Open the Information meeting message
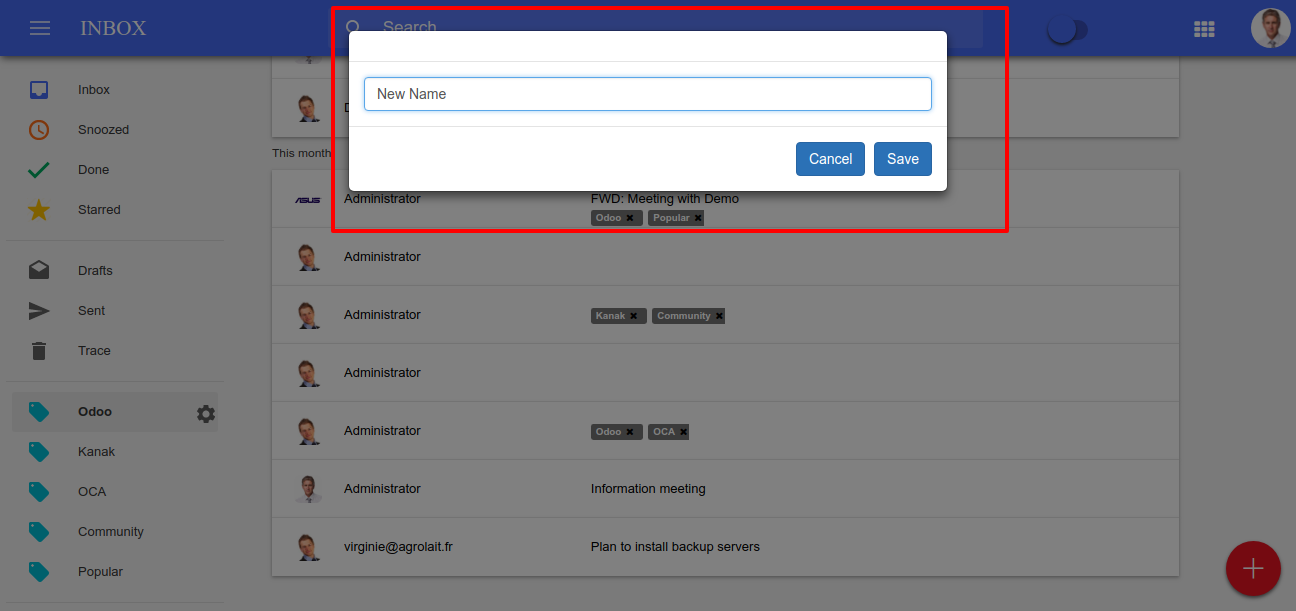This screenshot has height=611, width=1296. [x=648, y=489]
